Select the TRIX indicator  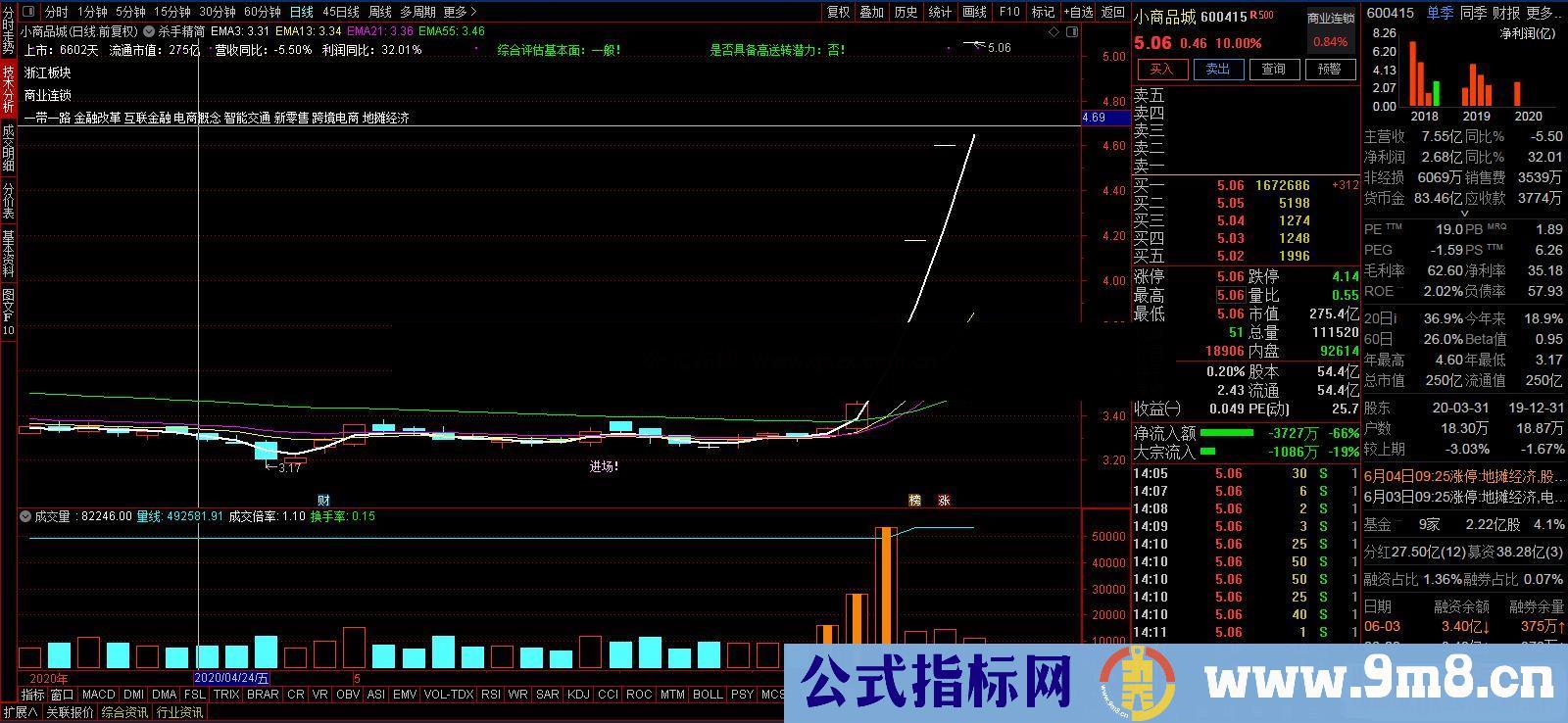pos(226,695)
